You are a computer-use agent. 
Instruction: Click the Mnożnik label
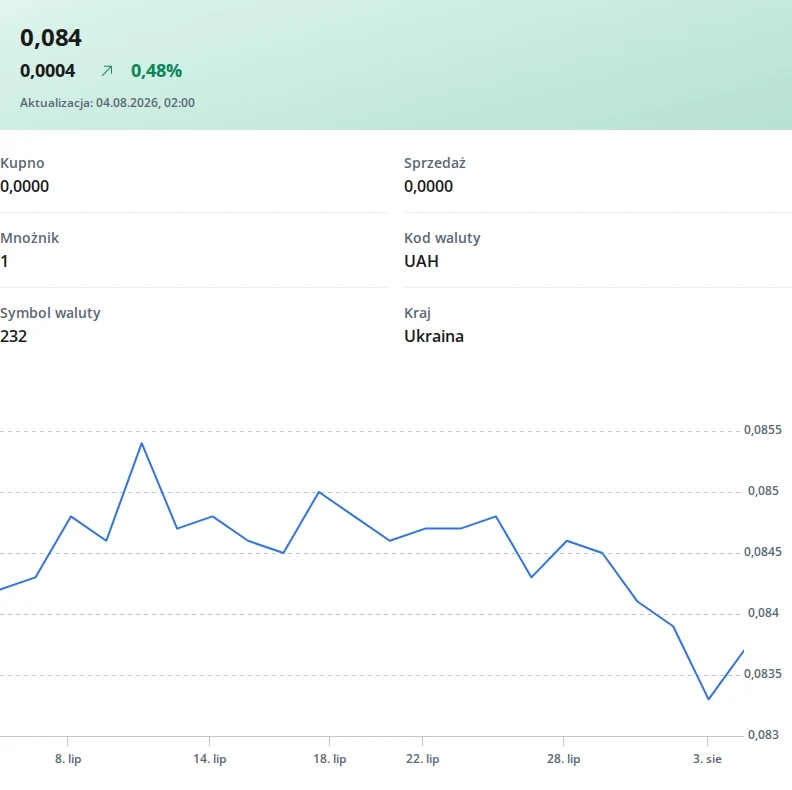29,238
